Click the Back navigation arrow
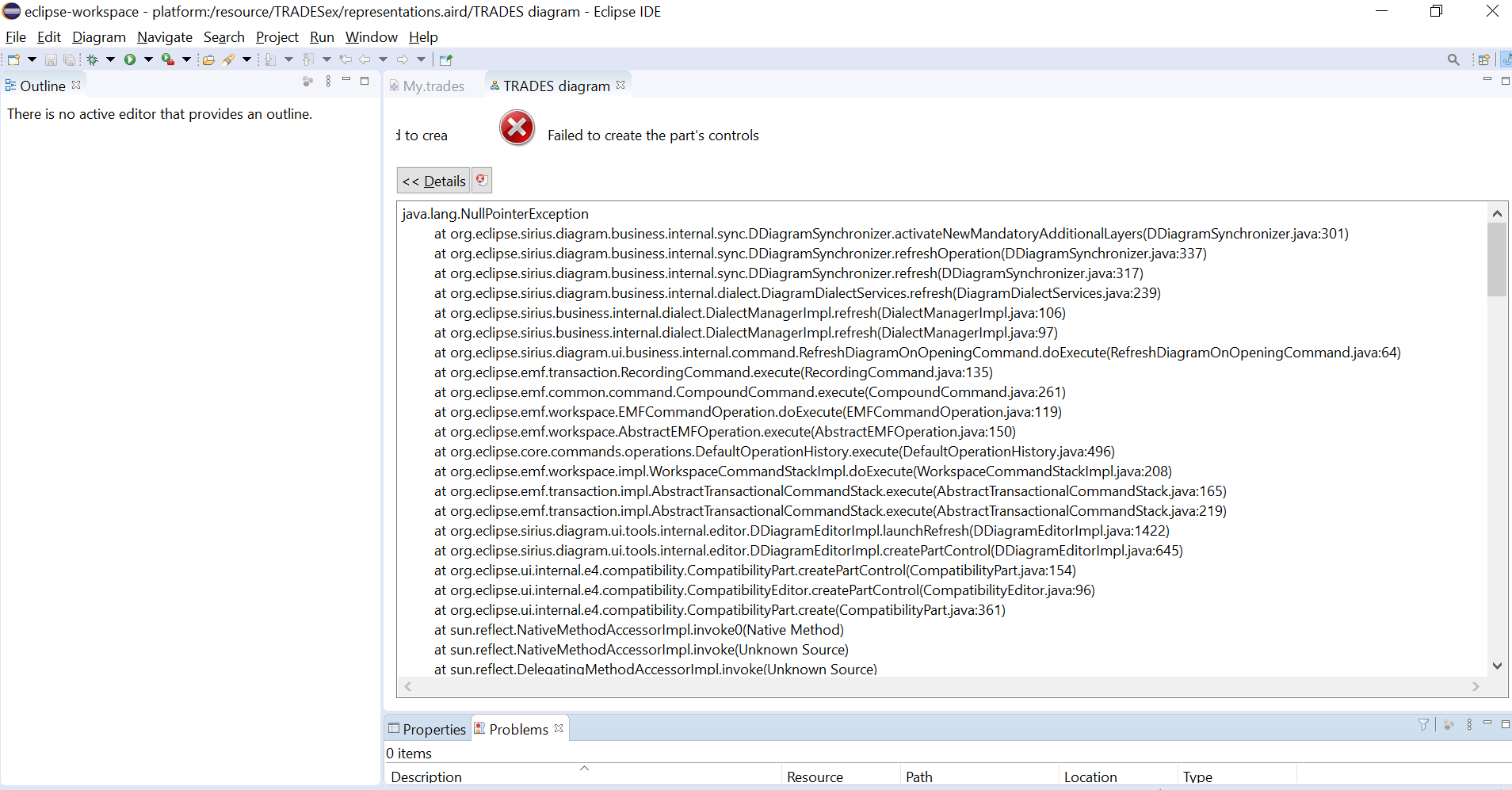This screenshot has width=1512, height=790. [365, 59]
